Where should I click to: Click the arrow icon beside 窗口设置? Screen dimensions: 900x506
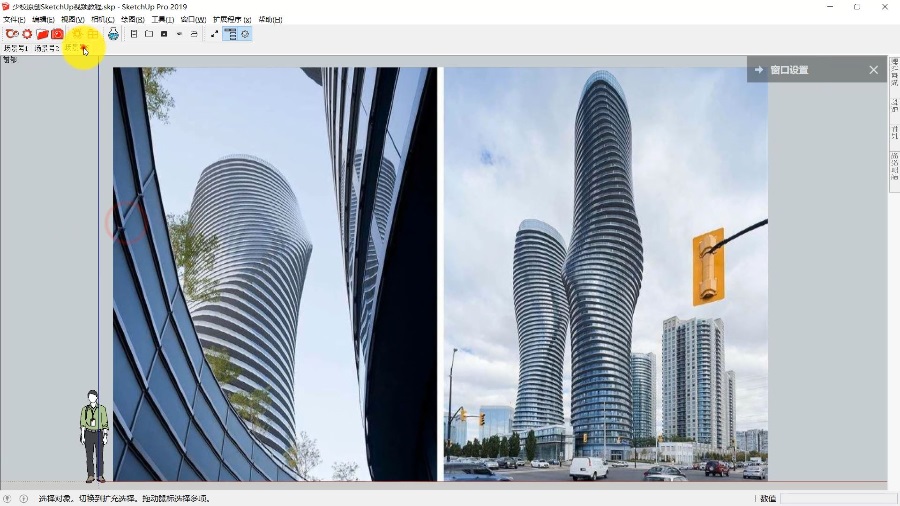click(759, 70)
